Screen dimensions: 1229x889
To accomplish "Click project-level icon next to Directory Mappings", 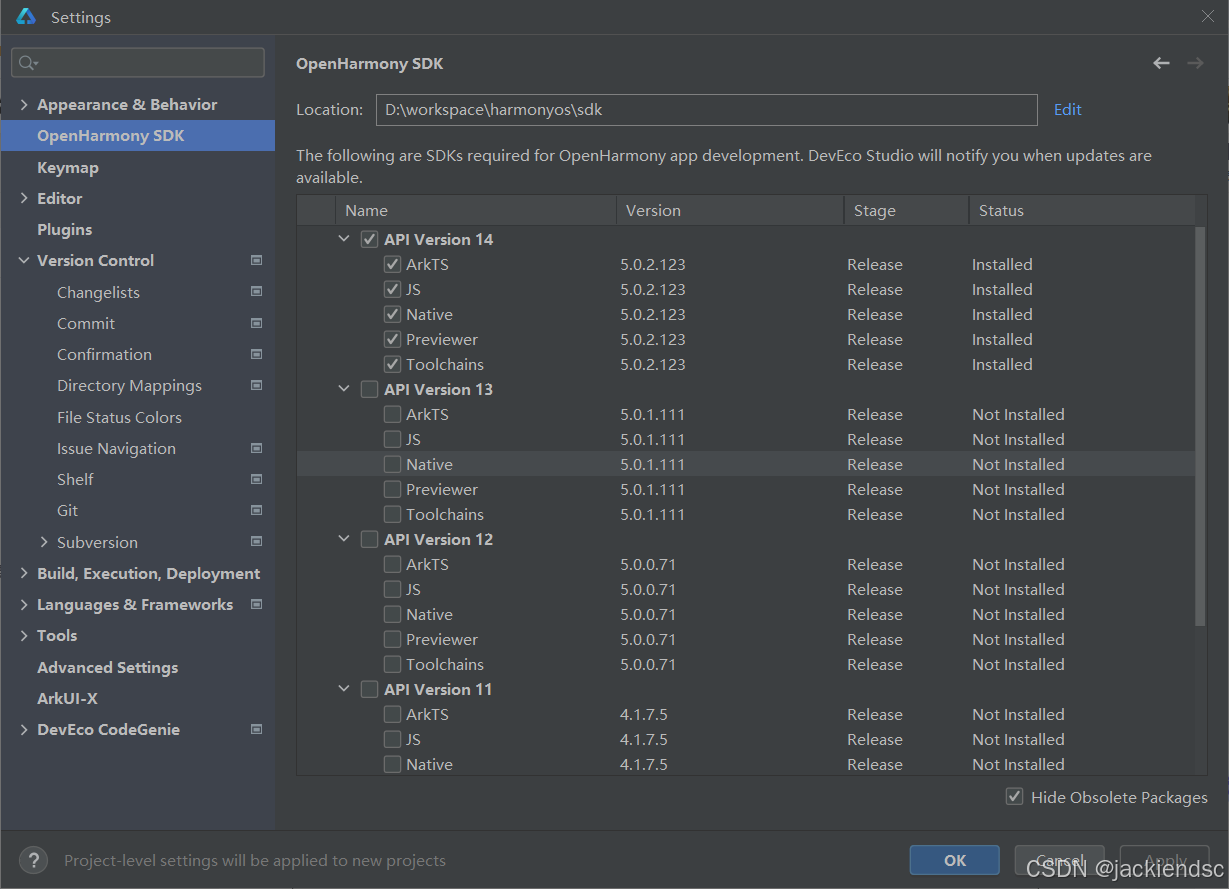I will [256, 385].
